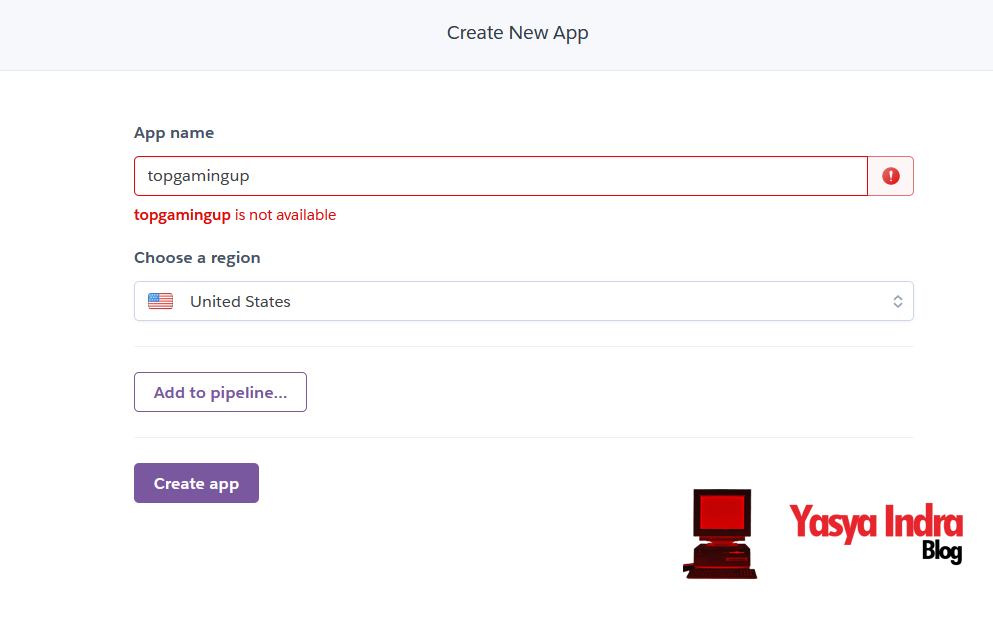This screenshot has height=626, width=993.
Task: Click the Add to pipeline button
Action: 220,392
